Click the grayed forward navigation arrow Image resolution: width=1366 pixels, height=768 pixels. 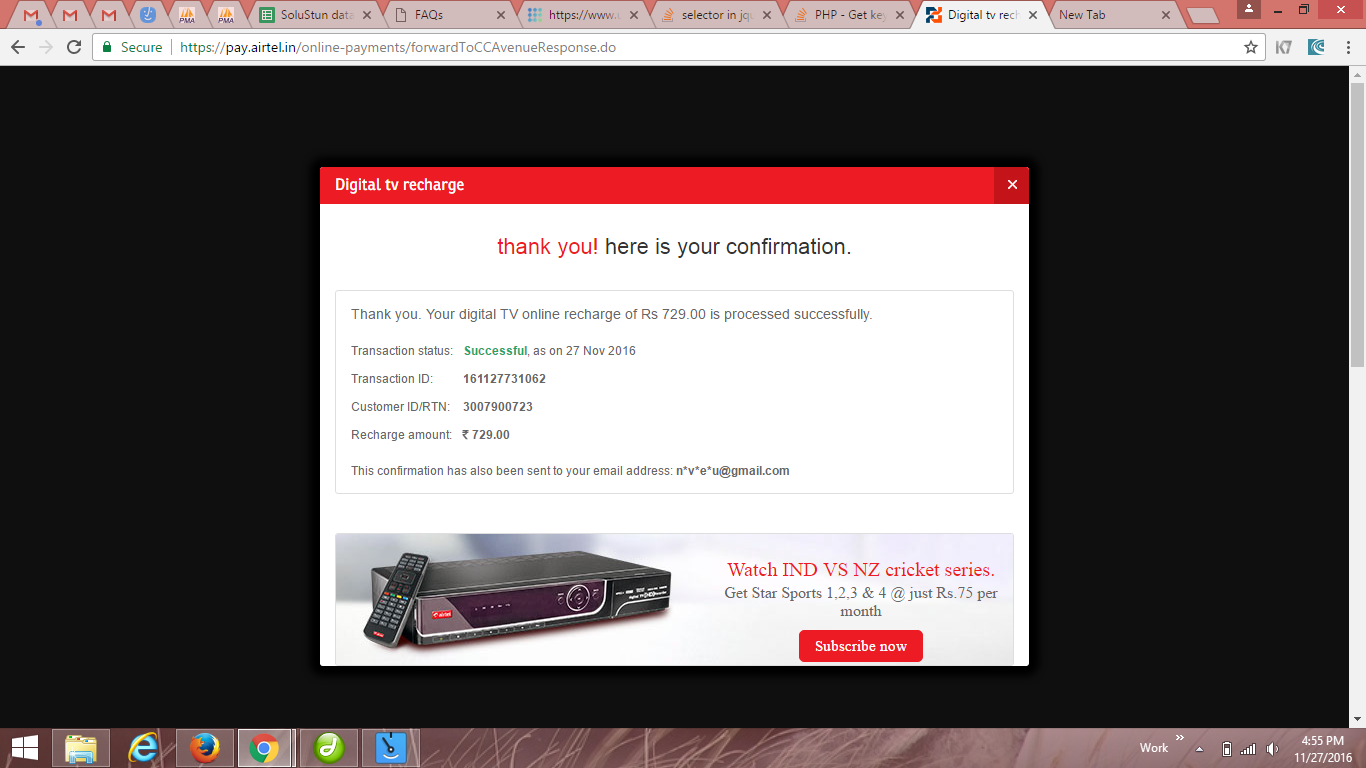46,47
